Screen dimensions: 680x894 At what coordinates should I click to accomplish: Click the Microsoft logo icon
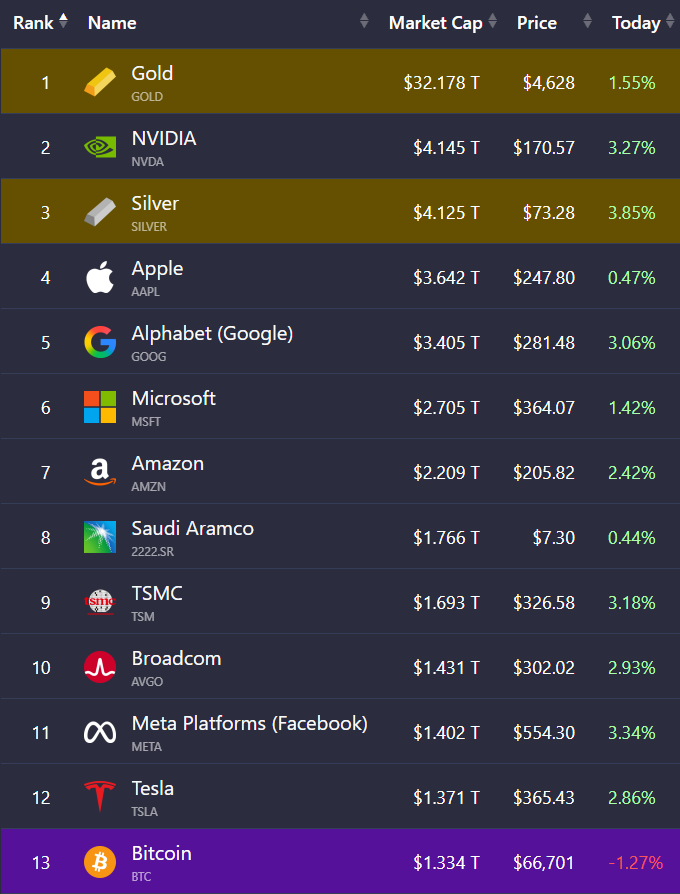click(100, 407)
